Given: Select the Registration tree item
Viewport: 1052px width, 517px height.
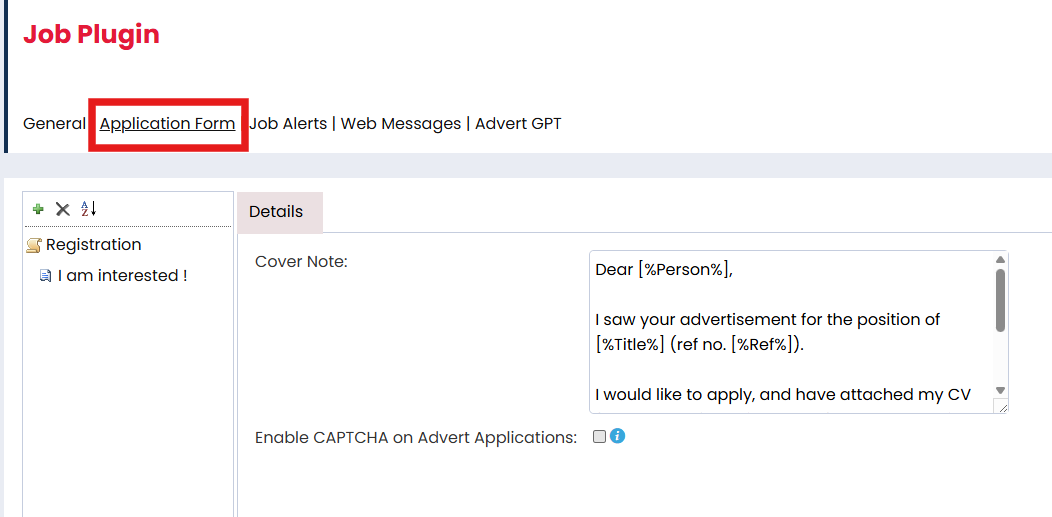Looking at the screenshot, I should point(93,245).
